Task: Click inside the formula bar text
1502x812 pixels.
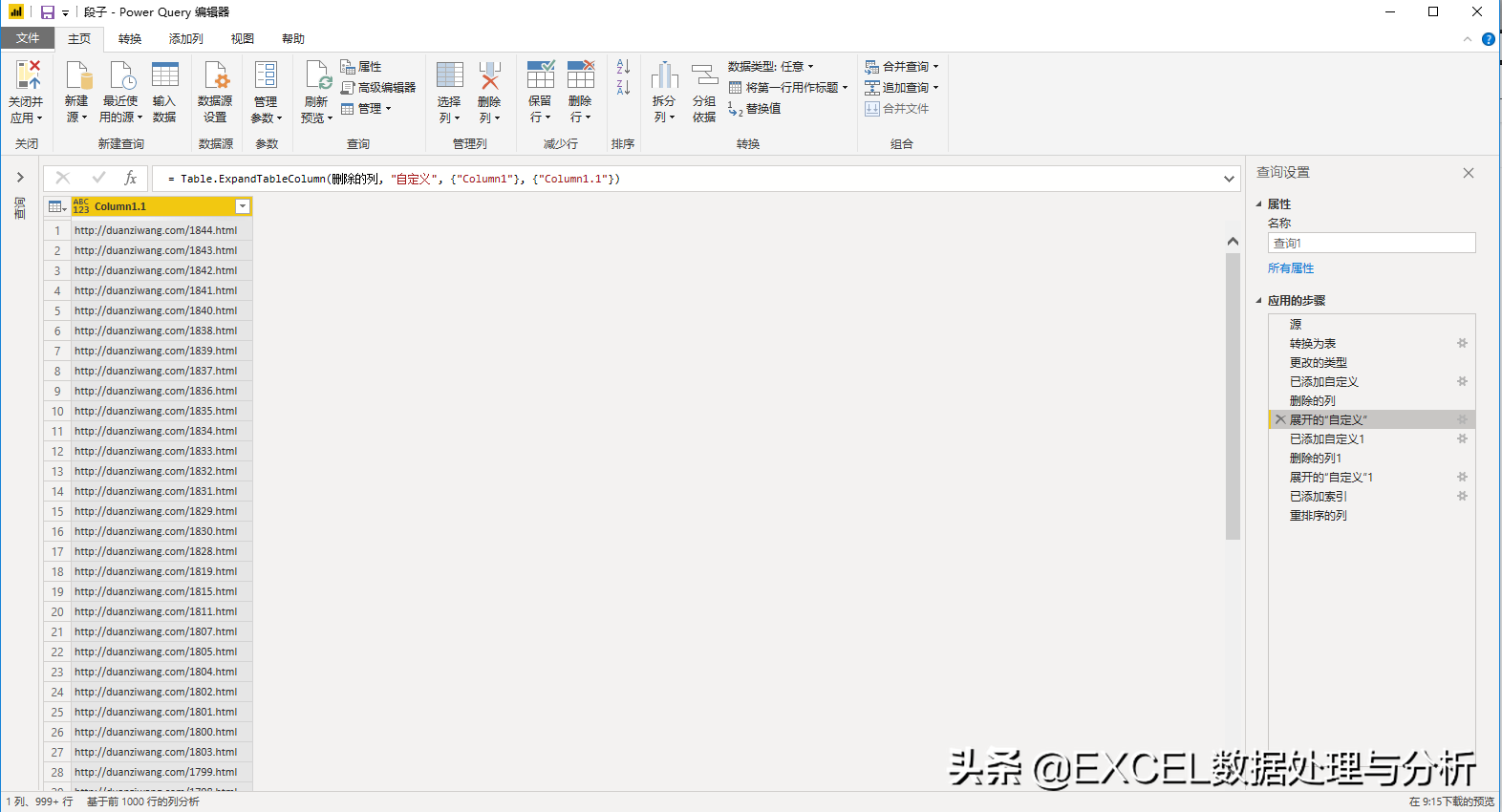Action: click(394, 179)
